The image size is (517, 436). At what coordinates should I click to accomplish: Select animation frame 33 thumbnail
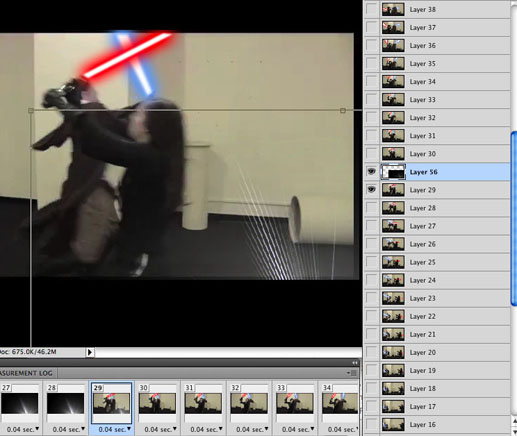[295, 403]
